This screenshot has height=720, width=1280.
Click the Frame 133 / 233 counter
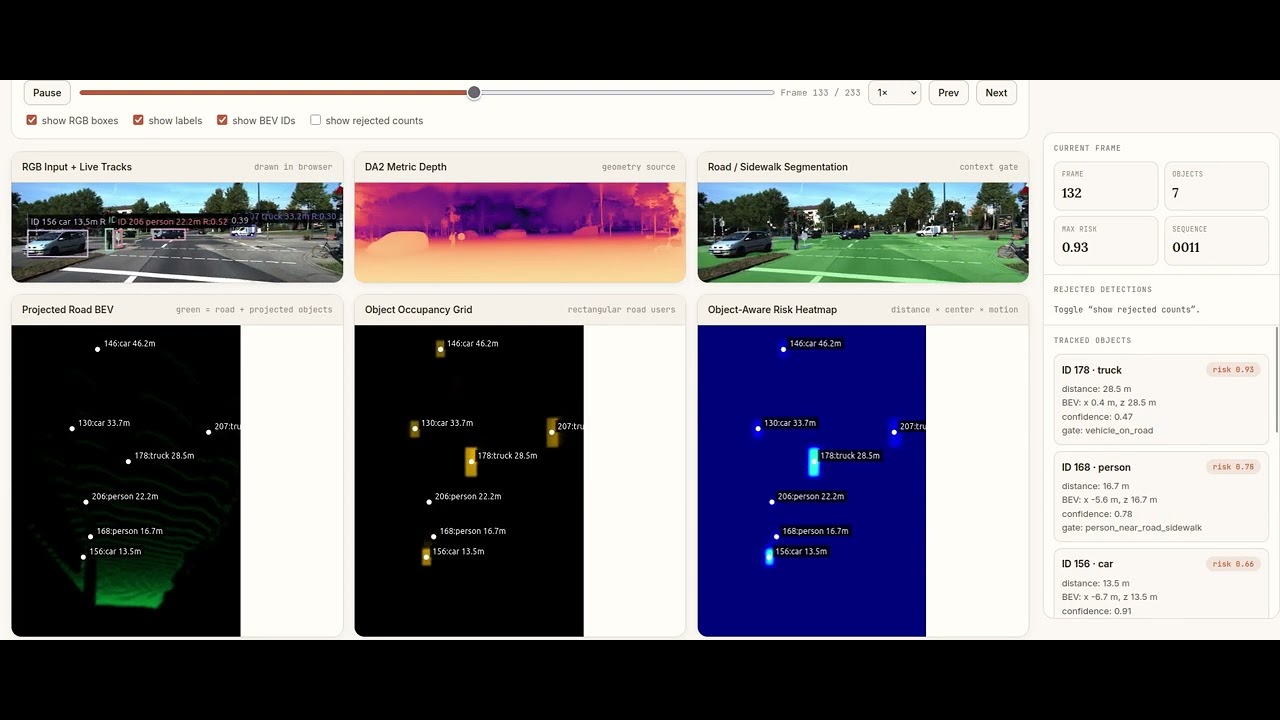click(820, 93)
